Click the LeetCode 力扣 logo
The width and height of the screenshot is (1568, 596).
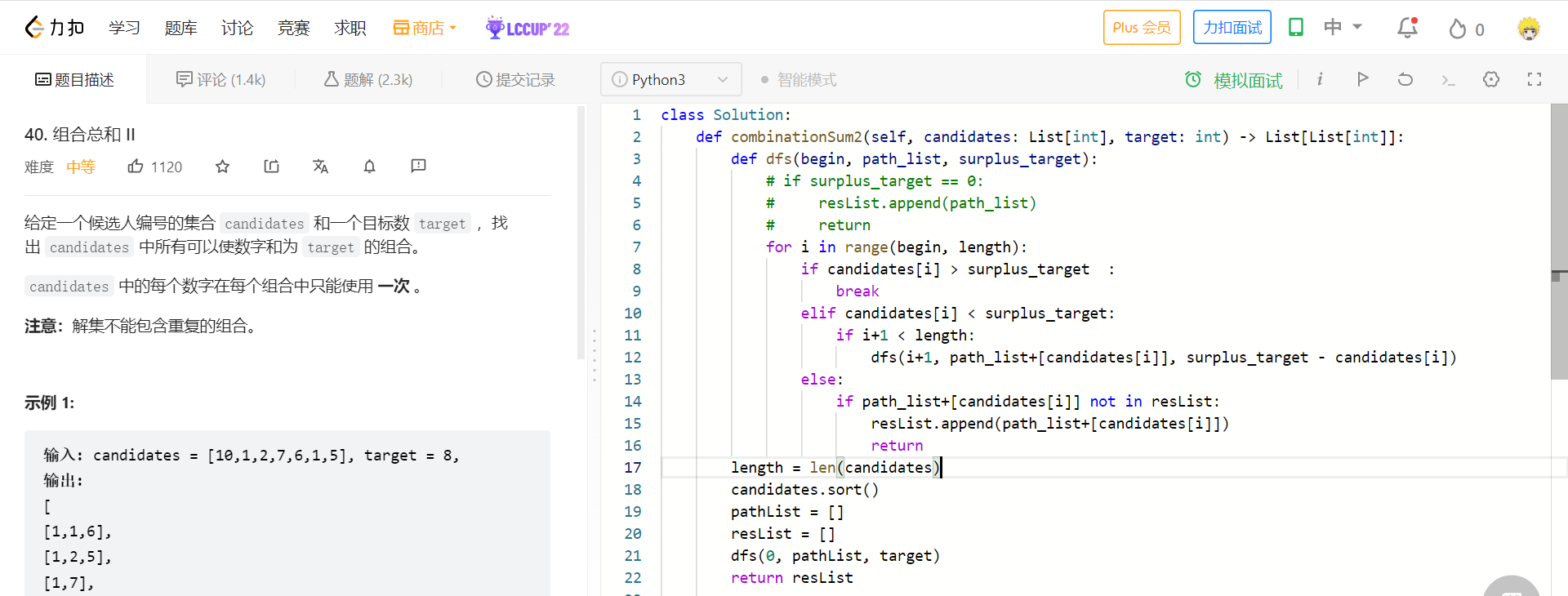click(54, 28)
